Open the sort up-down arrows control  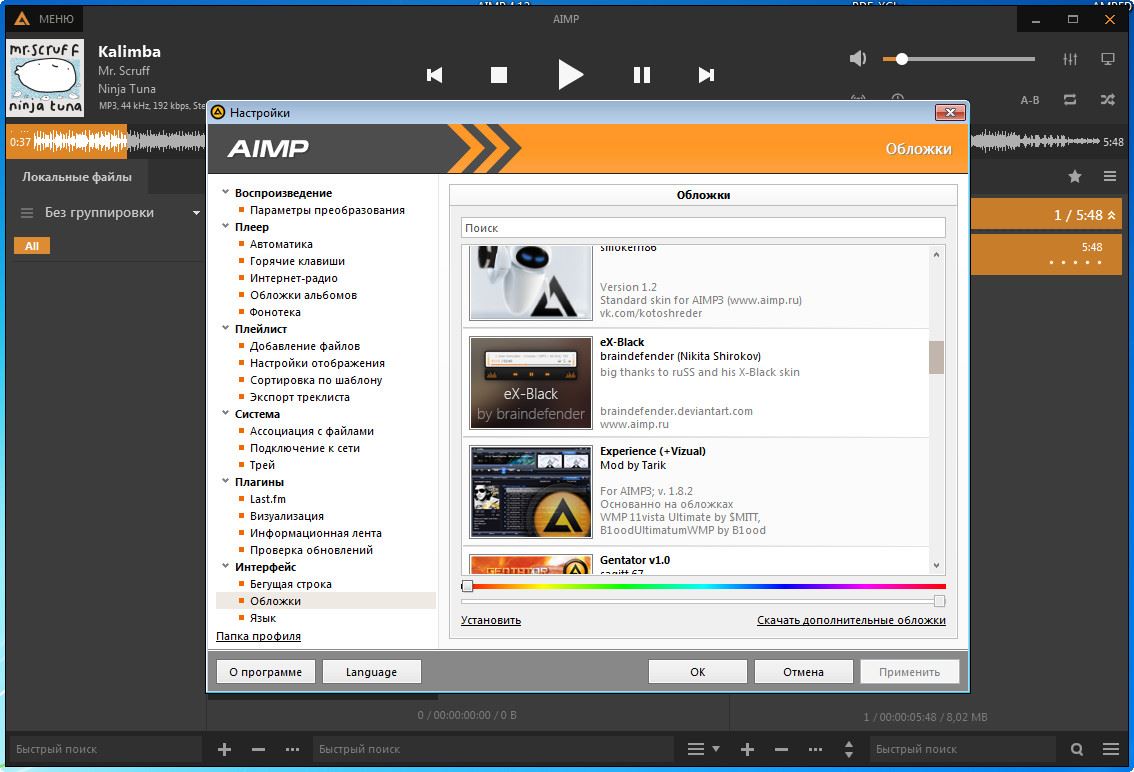848,750
